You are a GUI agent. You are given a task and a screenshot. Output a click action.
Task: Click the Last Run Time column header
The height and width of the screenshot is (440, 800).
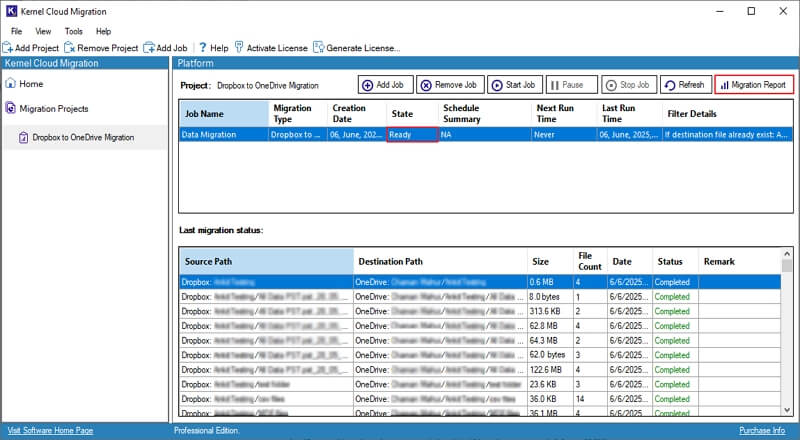[630, 113]
